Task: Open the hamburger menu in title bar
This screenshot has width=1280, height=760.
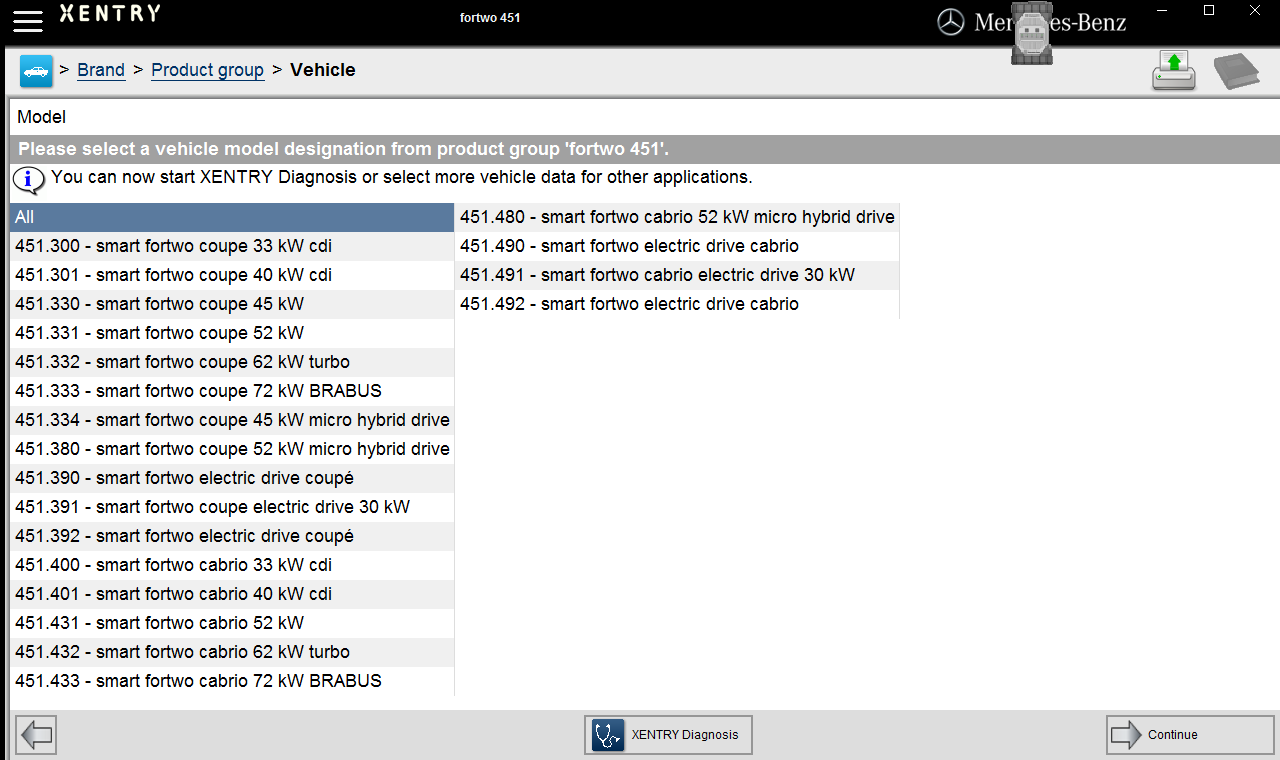Action: click(x=28, y=20)
